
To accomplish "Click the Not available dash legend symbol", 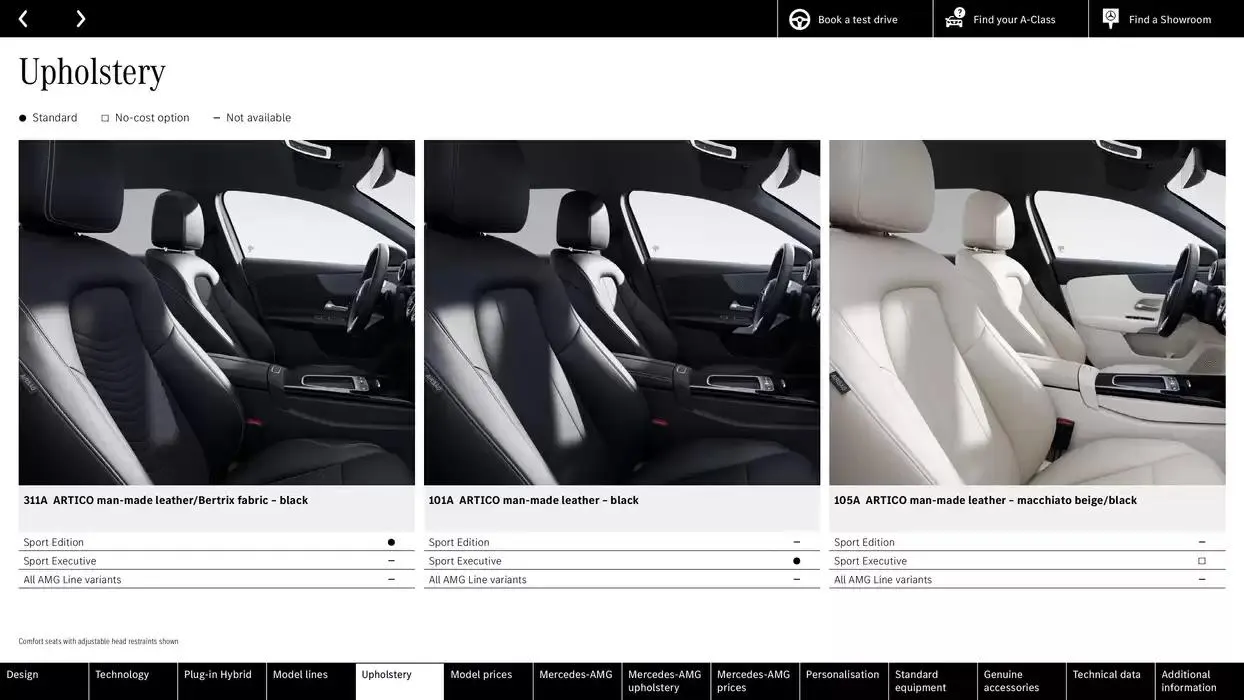I will [x=216, y=117].
